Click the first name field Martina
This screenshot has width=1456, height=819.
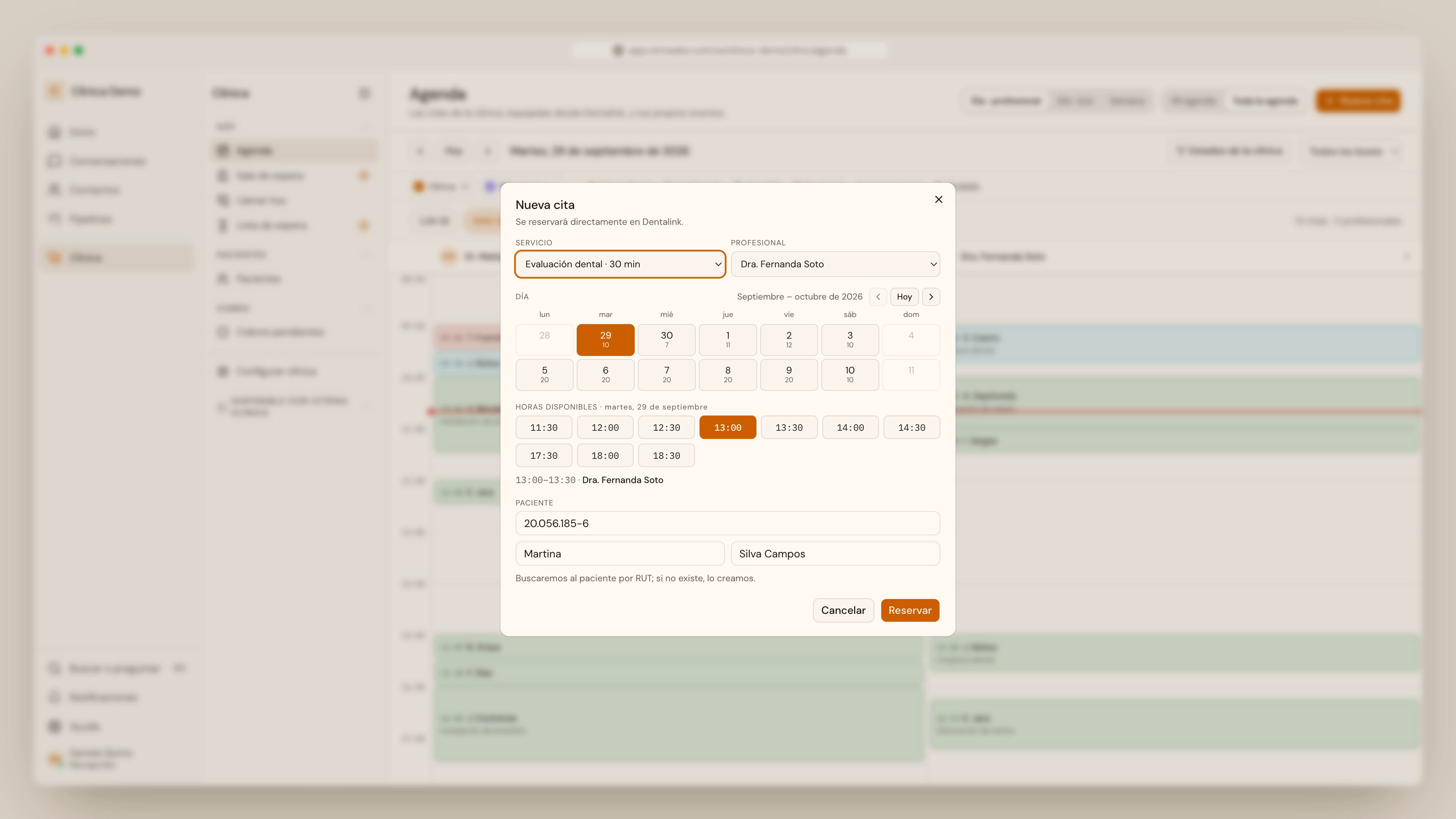(x=620, y=553)
